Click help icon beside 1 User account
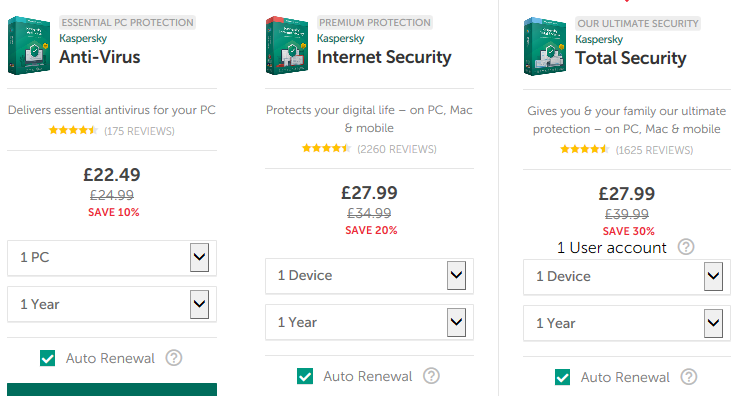The image size is (734, 396). click(686, 247)
